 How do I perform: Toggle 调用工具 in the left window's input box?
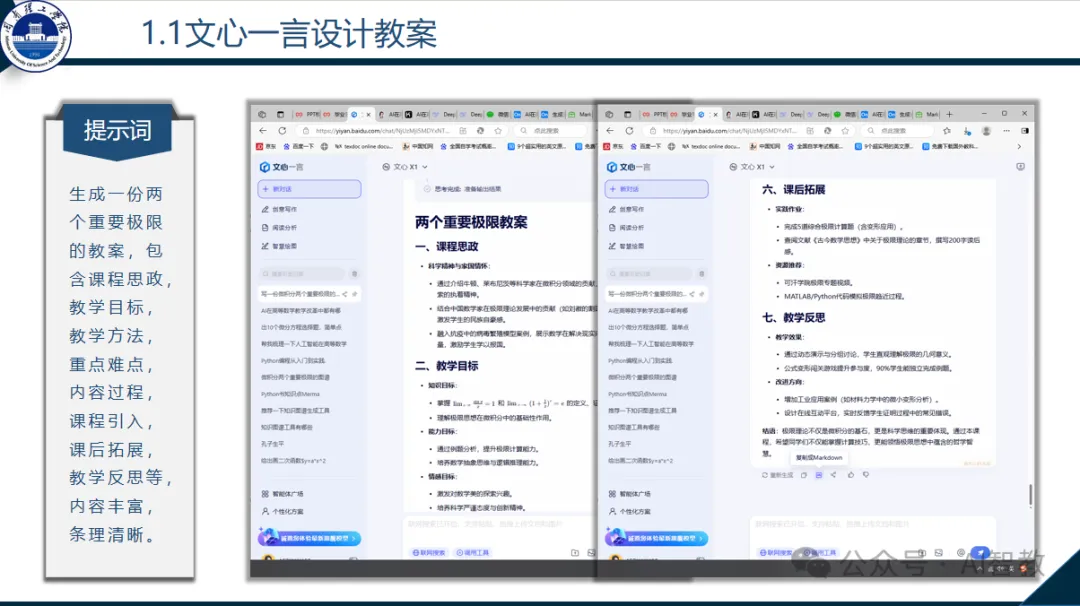[x=472, y=552]
